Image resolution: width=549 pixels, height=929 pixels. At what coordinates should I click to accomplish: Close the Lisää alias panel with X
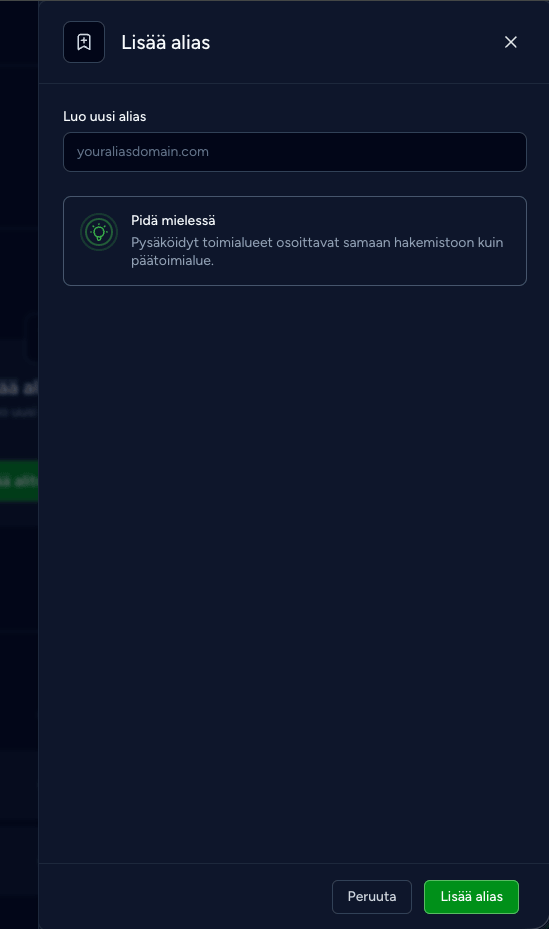(x=511, y=42)
